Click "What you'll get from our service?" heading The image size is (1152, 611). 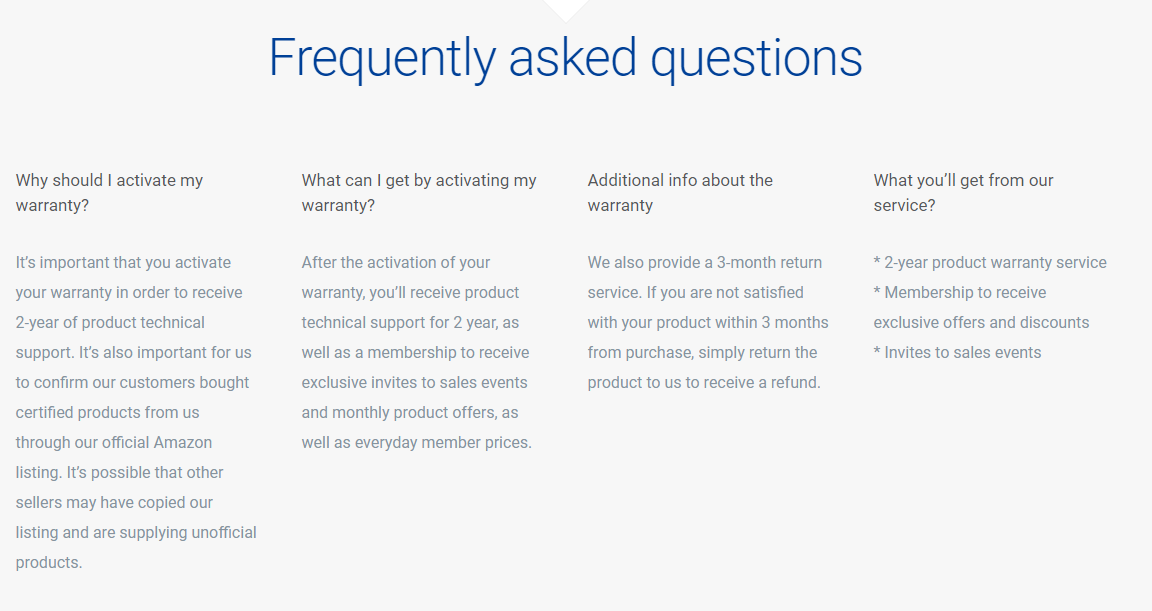click(x=963, y=193)
